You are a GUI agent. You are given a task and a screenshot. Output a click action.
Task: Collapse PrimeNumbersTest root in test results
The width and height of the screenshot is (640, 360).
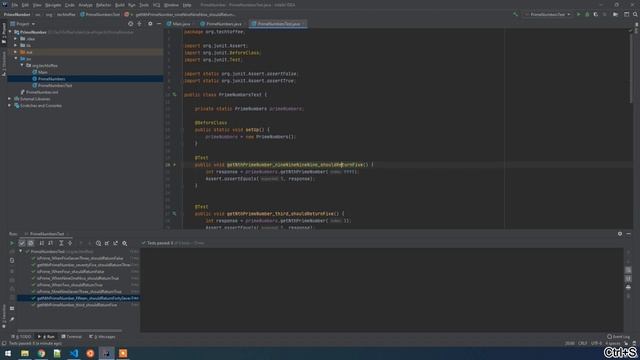(x=21, y=251)
